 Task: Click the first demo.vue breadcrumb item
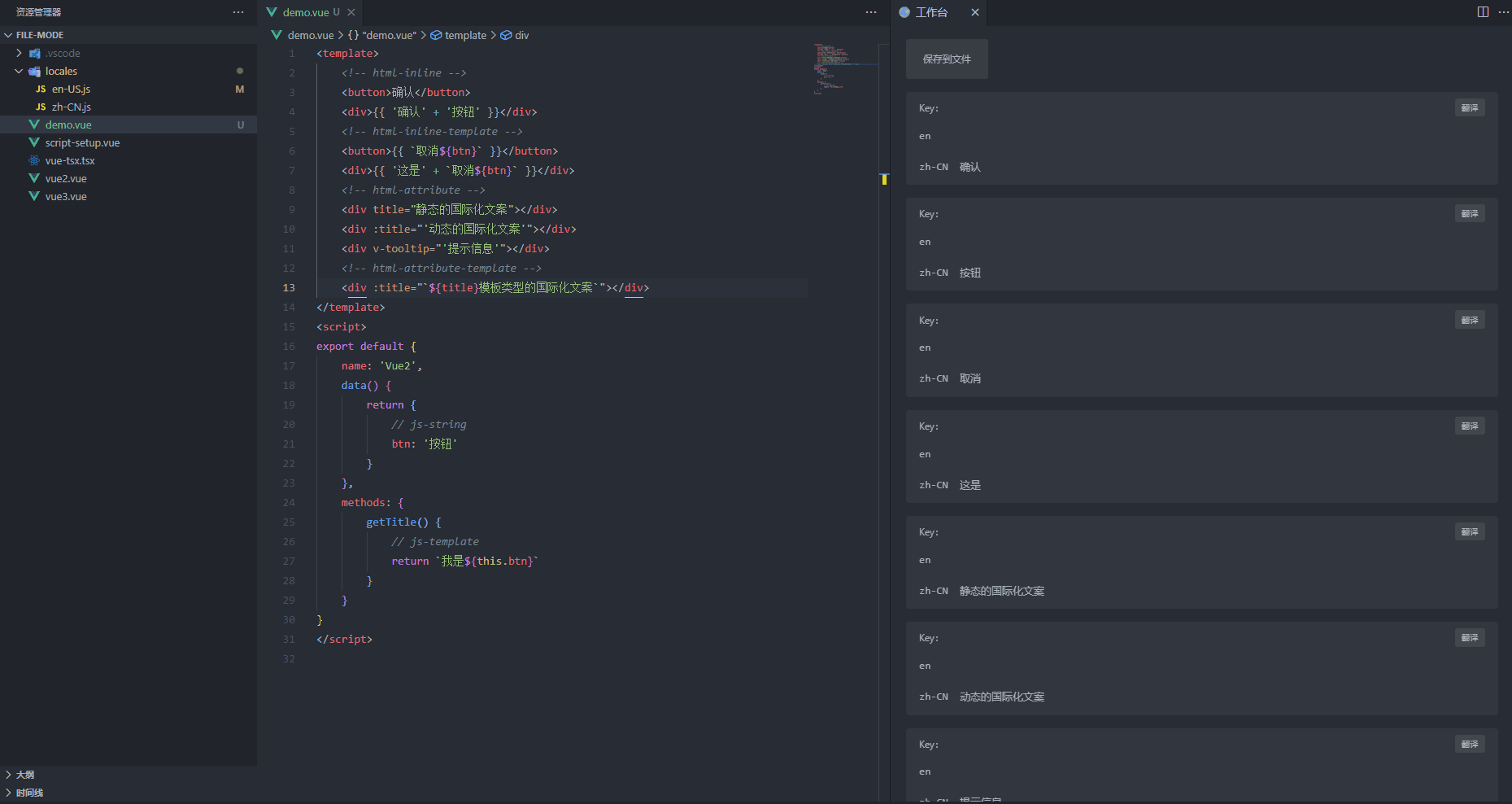click(303, 35)
